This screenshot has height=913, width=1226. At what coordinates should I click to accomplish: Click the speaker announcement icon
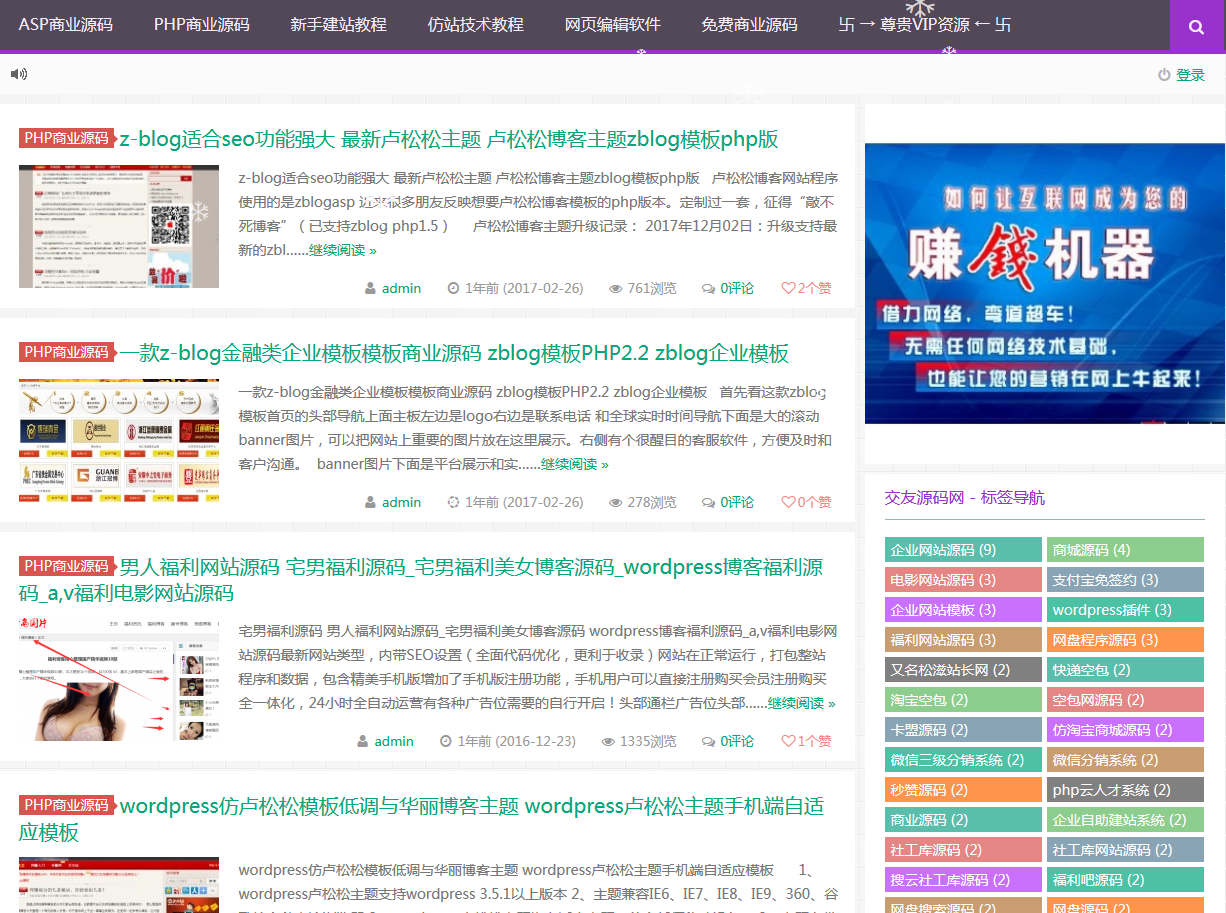pyautogui.click(x=19, y=74)
